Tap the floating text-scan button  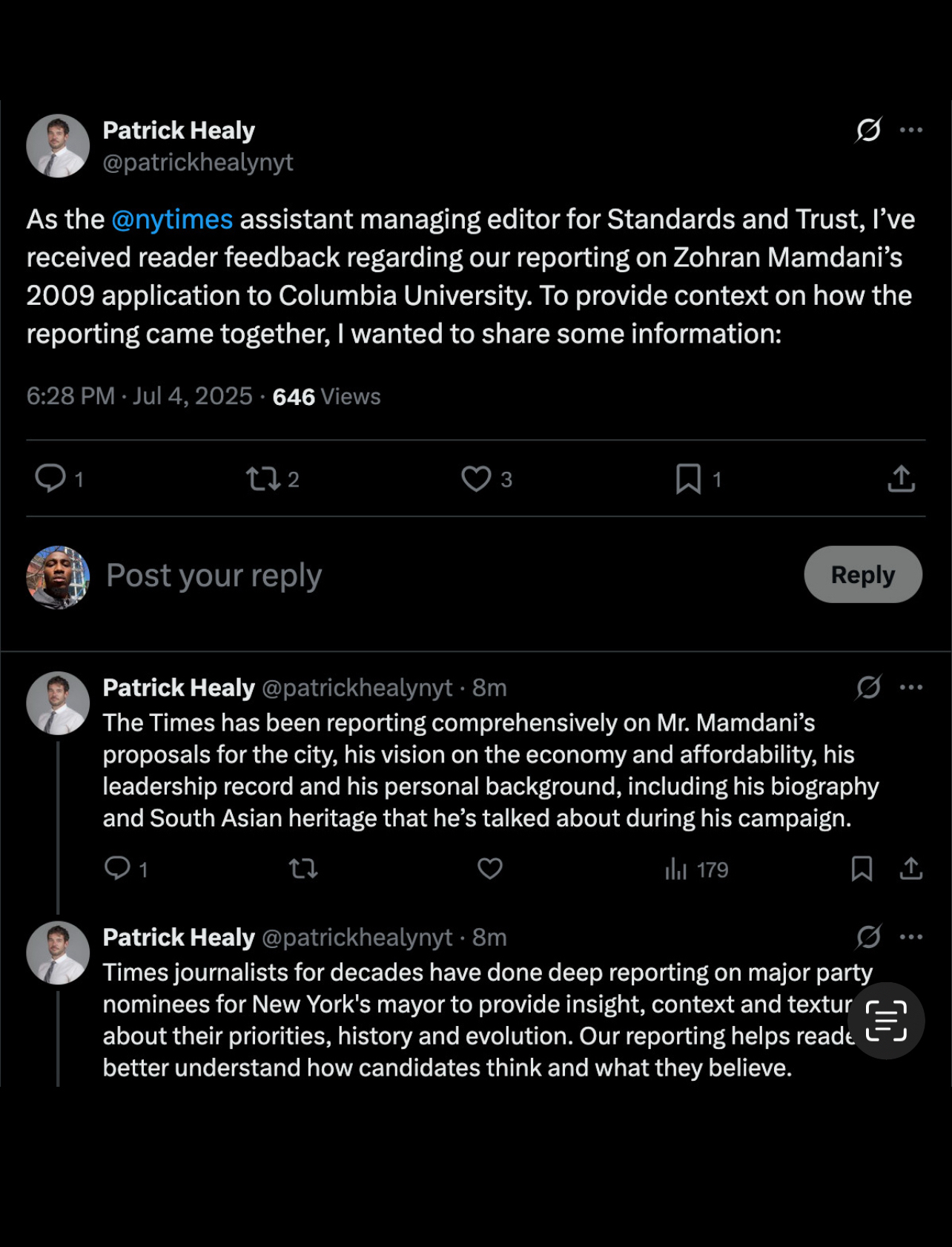[x=886, y=1021]
